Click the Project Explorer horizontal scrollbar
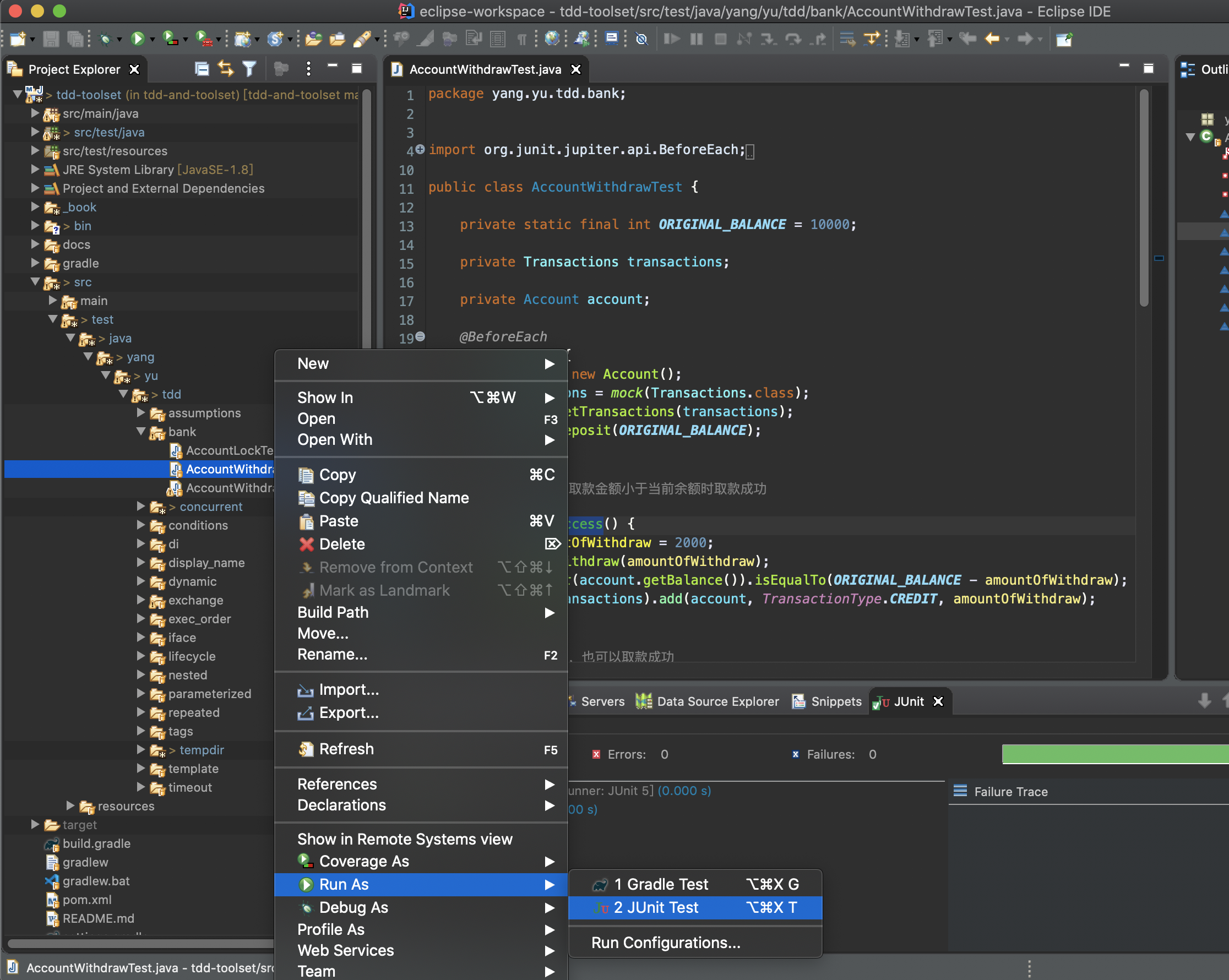The image size is (1229, 980). click(141, 944)
